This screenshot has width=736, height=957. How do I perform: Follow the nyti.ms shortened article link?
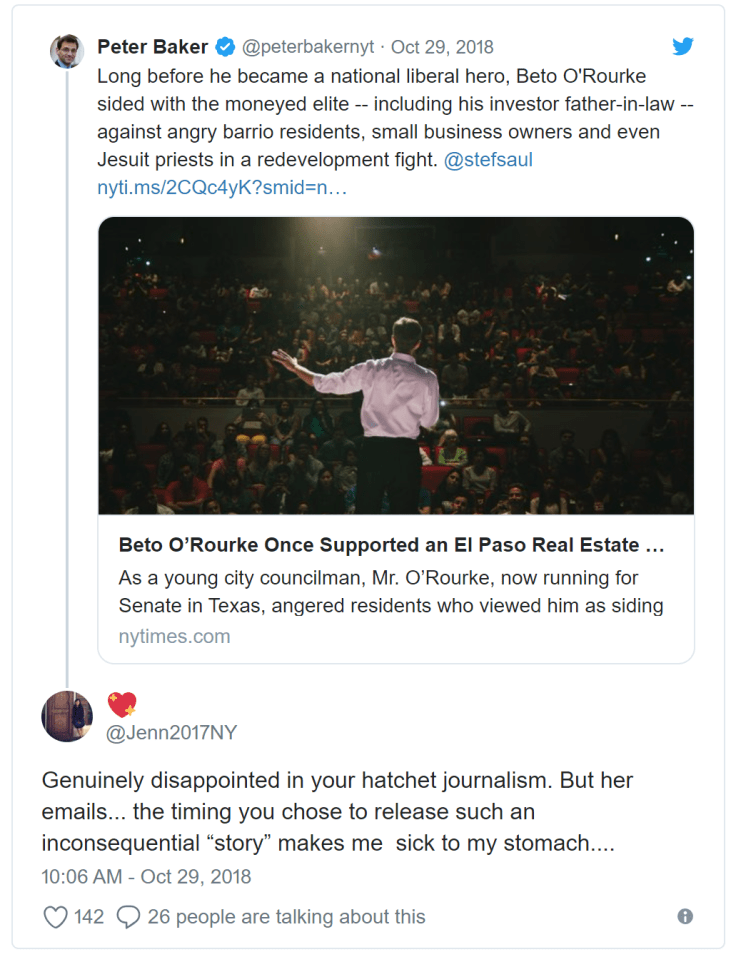click(x=222, y=187)
